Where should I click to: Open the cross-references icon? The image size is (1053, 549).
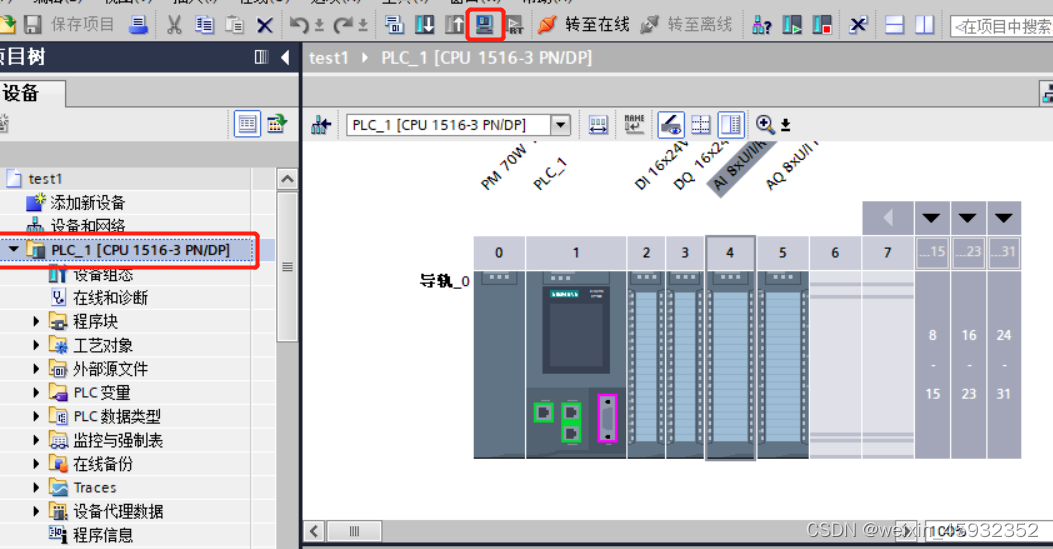pyautogui.click(x=858, y=26)
